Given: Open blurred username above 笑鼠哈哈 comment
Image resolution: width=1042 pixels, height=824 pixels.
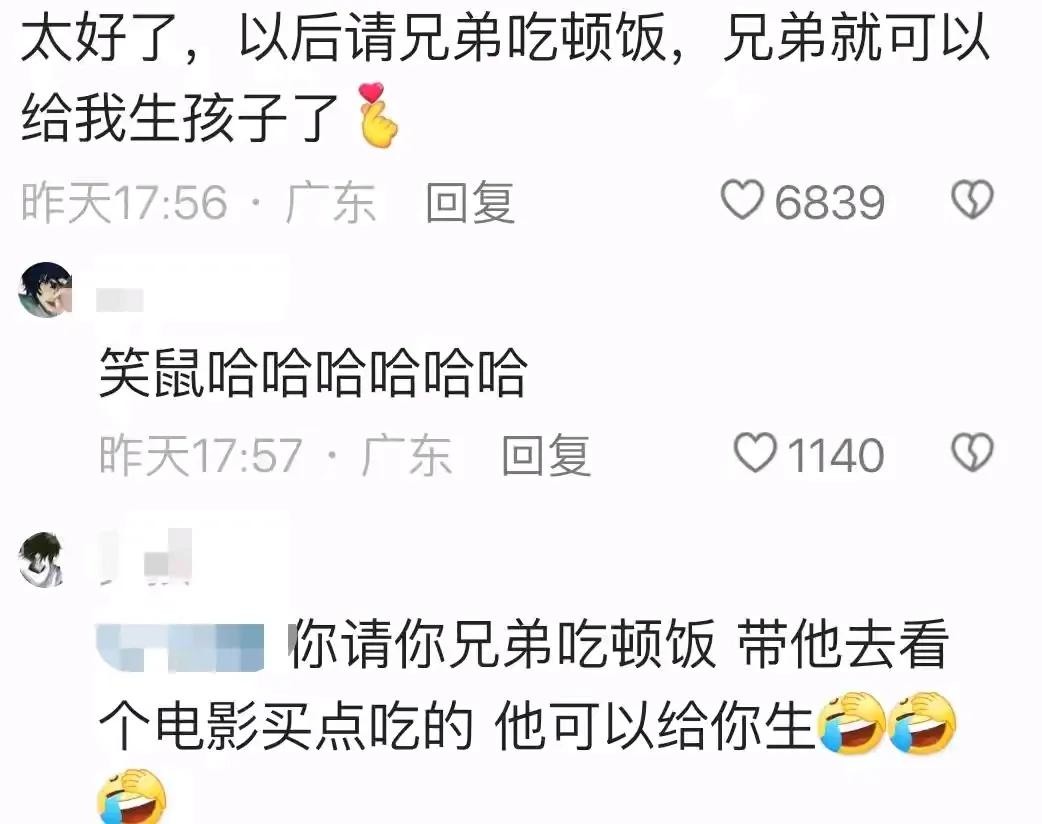Looking at the screenshot, I should click(x=120, y=300).
